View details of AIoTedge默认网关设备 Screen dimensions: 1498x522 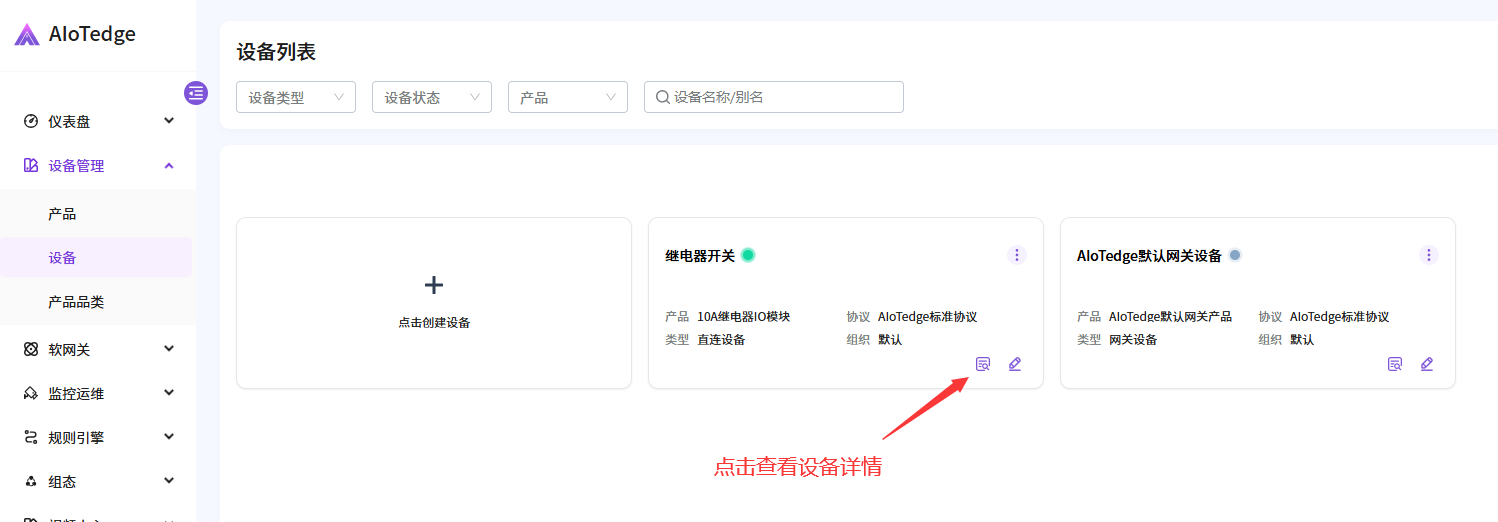click(x=1395, y=364)
